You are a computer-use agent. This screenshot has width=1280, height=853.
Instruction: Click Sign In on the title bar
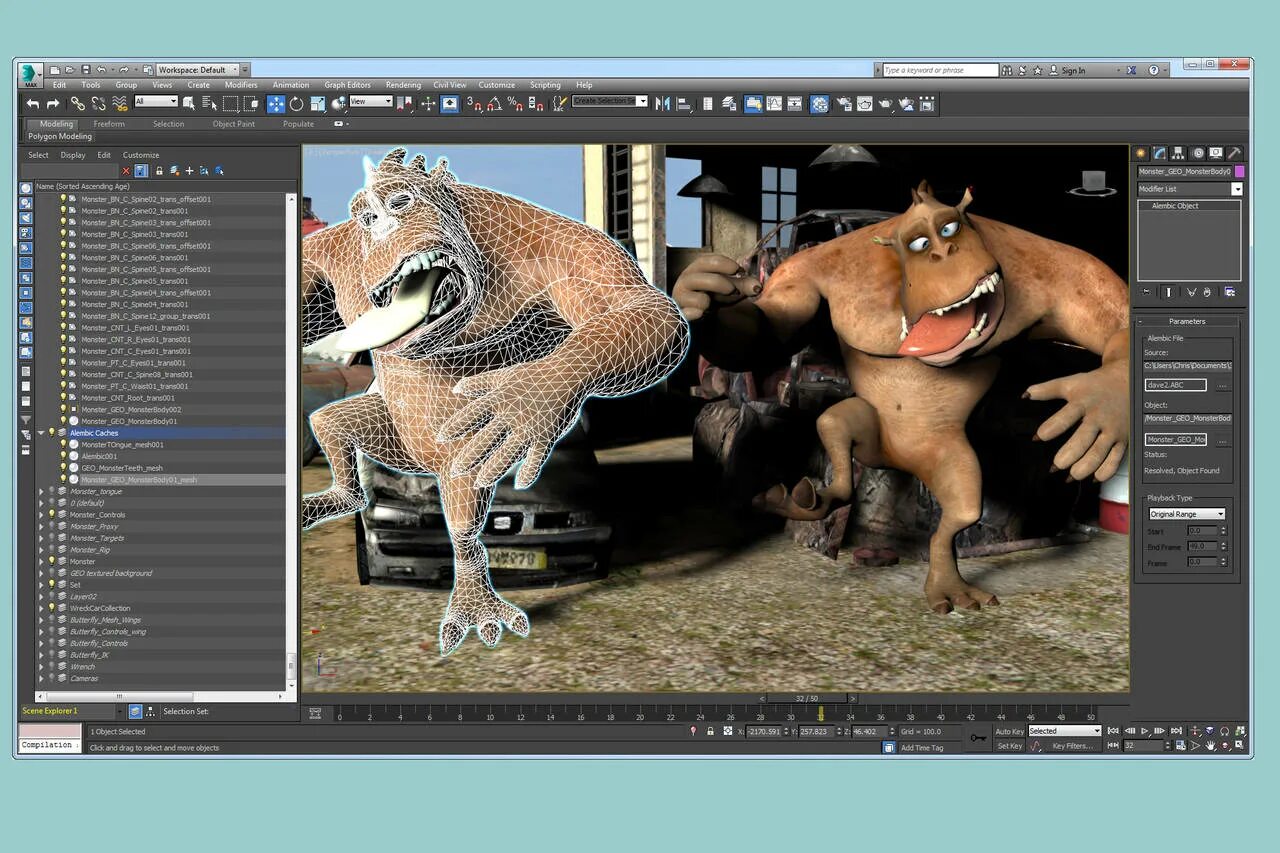[1073, 71]
